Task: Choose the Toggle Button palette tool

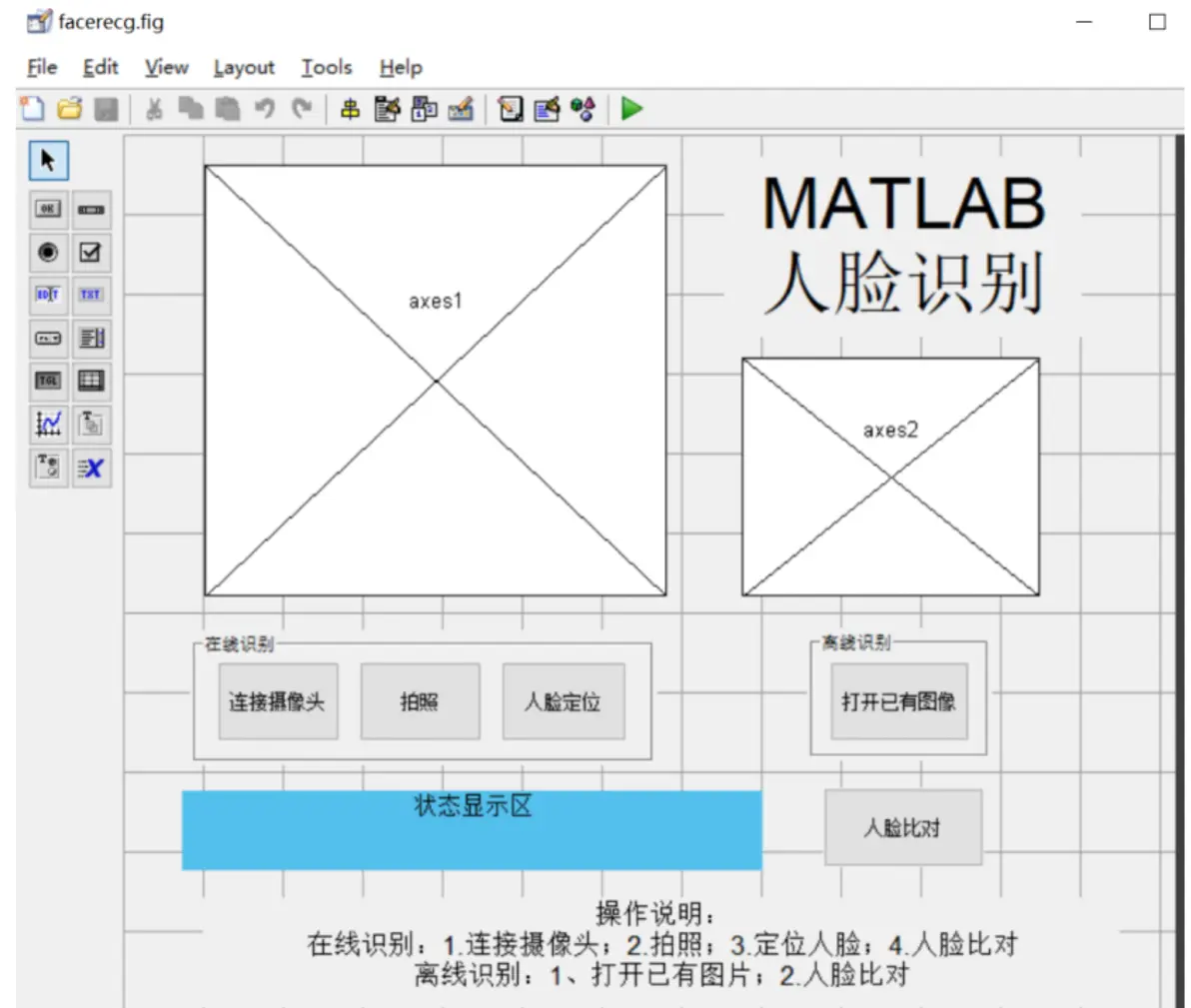Action: [48, 381]
